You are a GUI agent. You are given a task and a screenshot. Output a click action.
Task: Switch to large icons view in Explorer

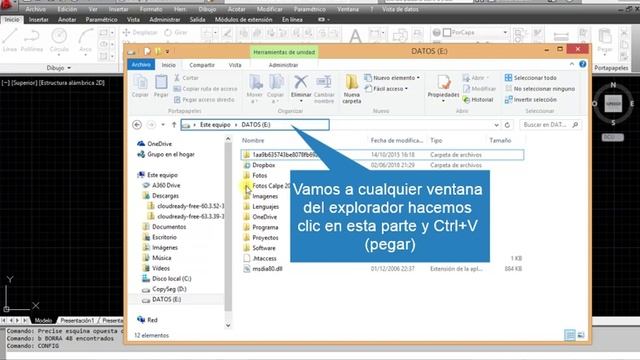(x=581, y=335)
